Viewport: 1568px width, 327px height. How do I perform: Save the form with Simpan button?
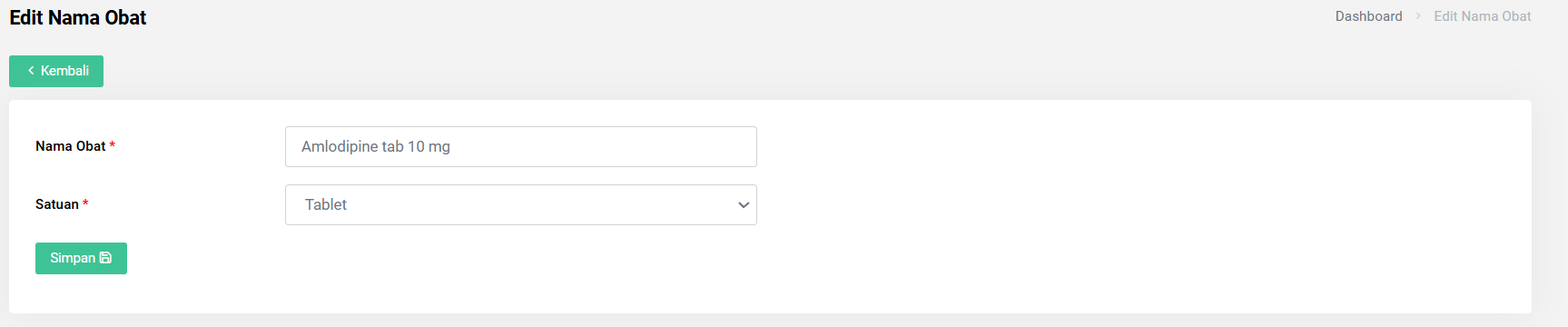pos(81,258)
